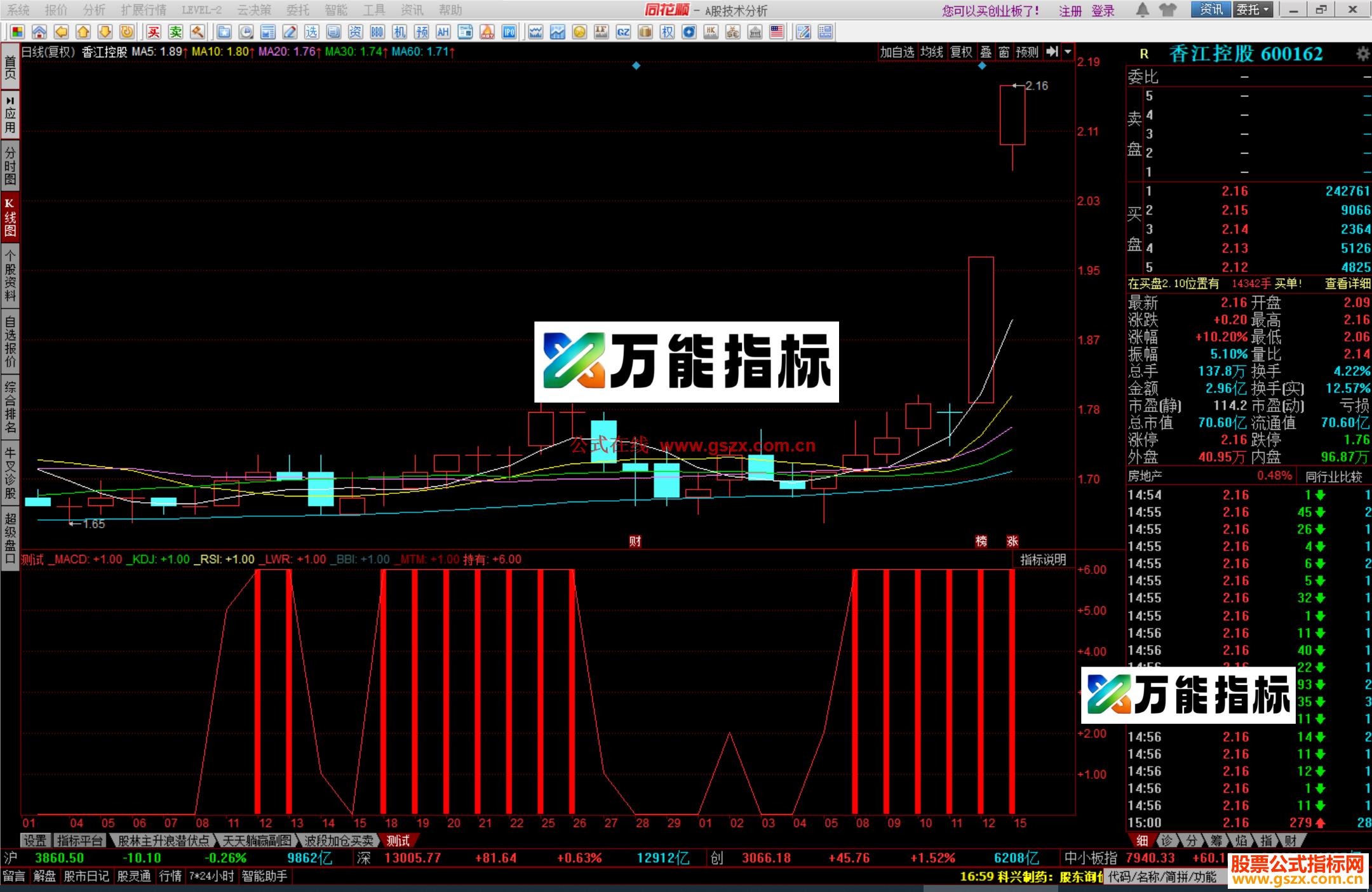Select the K线图 sidebar tab
Screen dimensions: 1372x892
(10, 216)
